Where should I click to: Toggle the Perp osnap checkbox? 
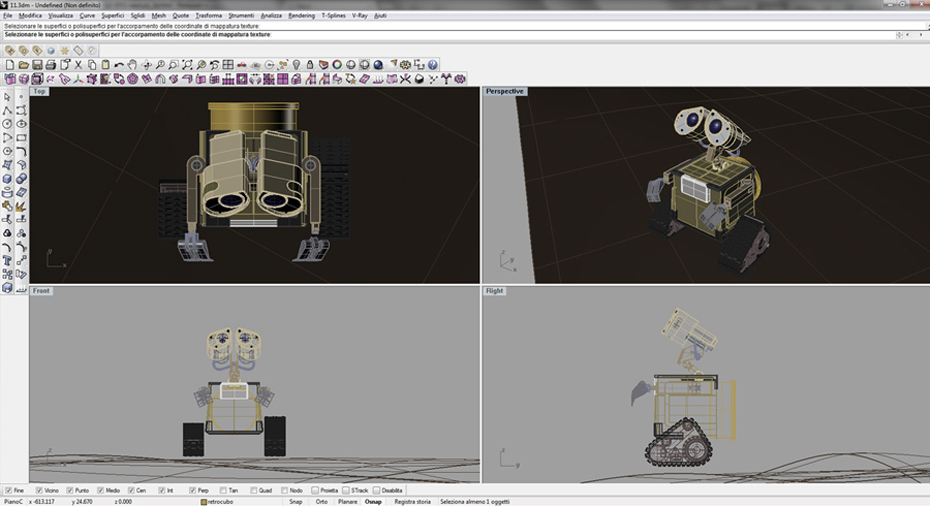[192, 491]
